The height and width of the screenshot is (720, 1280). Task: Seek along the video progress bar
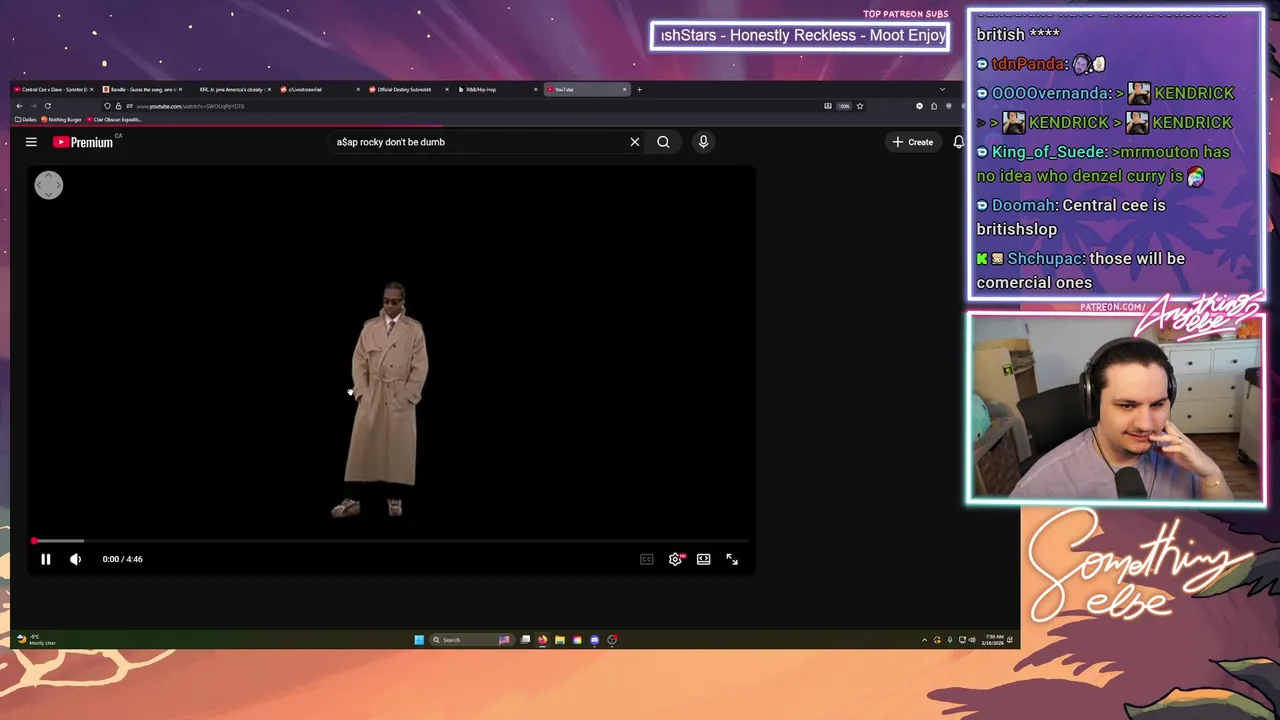[390, 541]
